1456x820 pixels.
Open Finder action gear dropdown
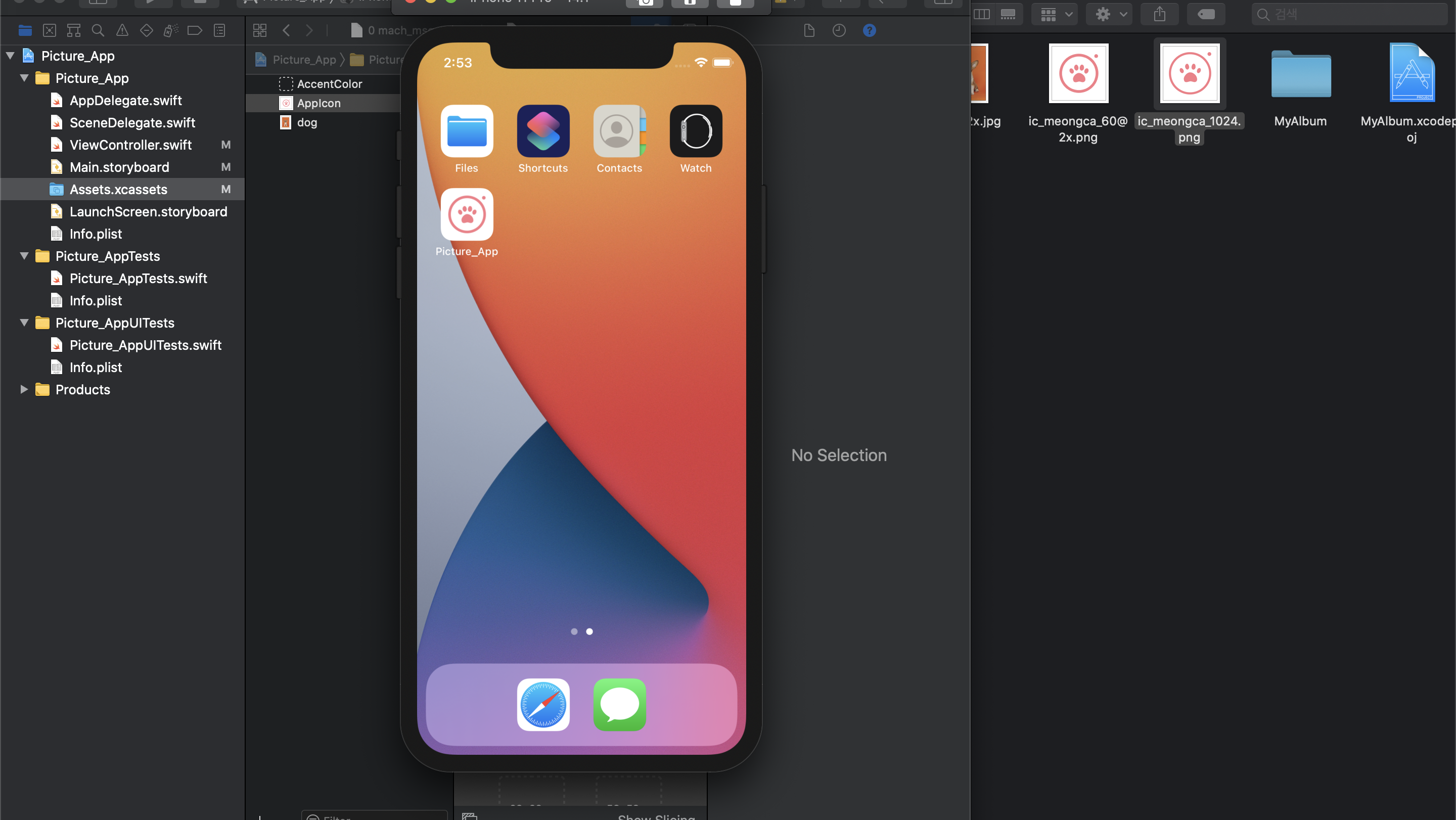pos(1110,14)
